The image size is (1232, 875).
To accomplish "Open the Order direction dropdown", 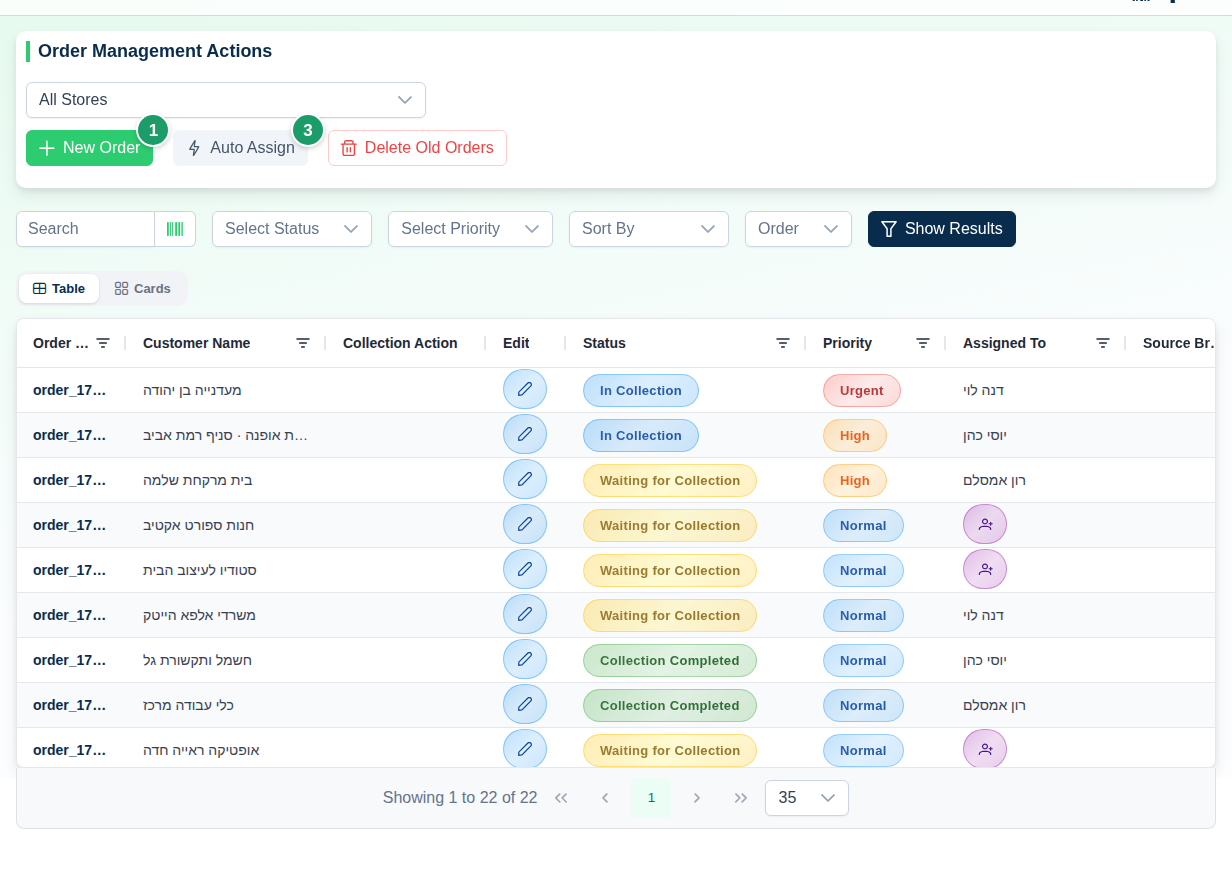I will click(x=798, y=229).
